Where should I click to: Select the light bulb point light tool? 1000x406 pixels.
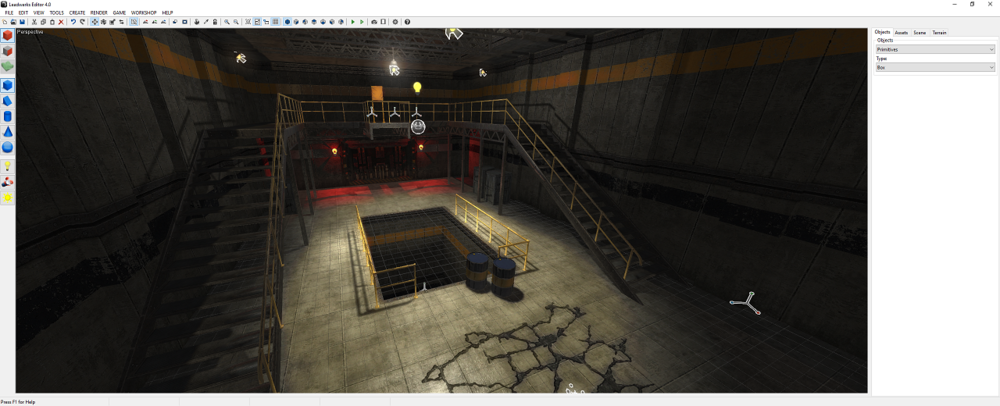pos(8,166)
